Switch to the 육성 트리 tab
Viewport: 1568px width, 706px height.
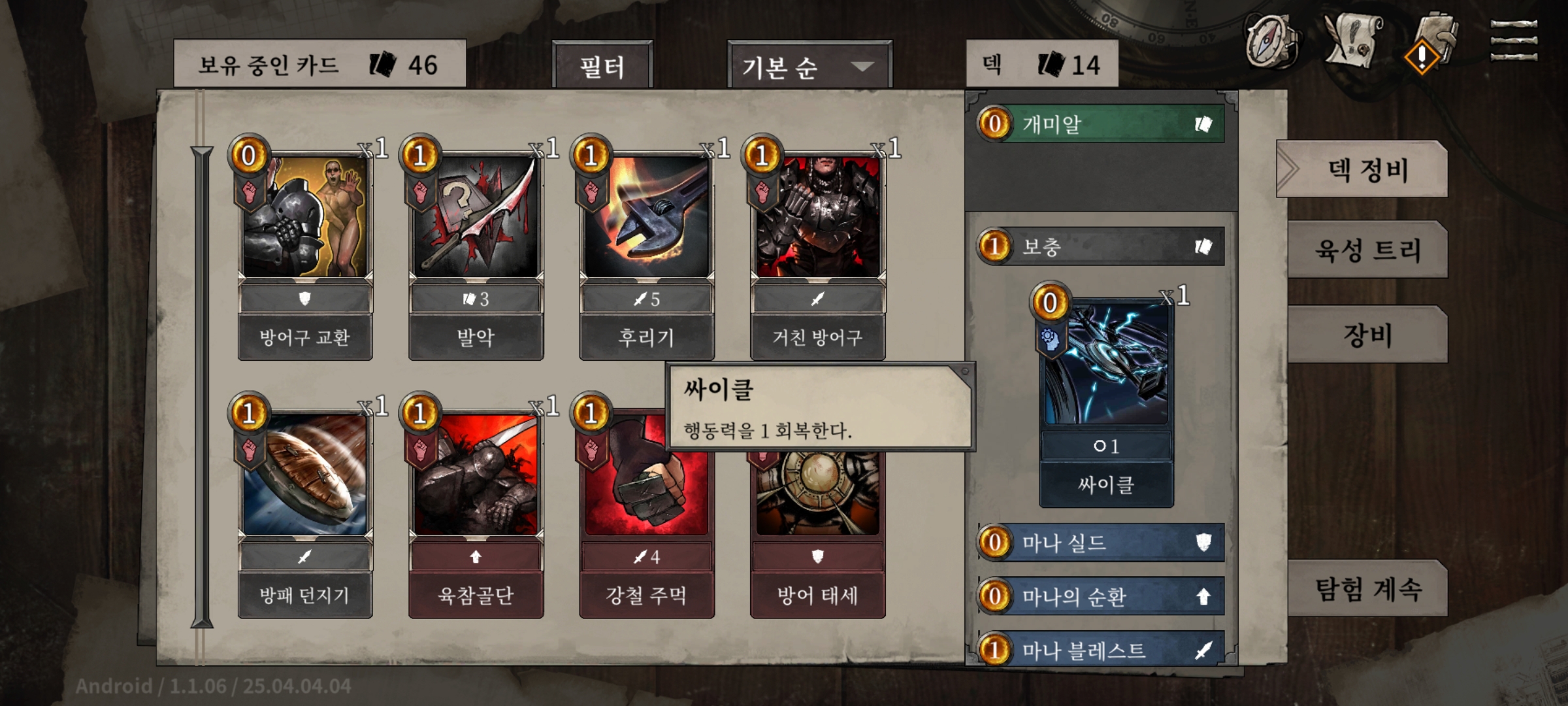(1368, 250)
